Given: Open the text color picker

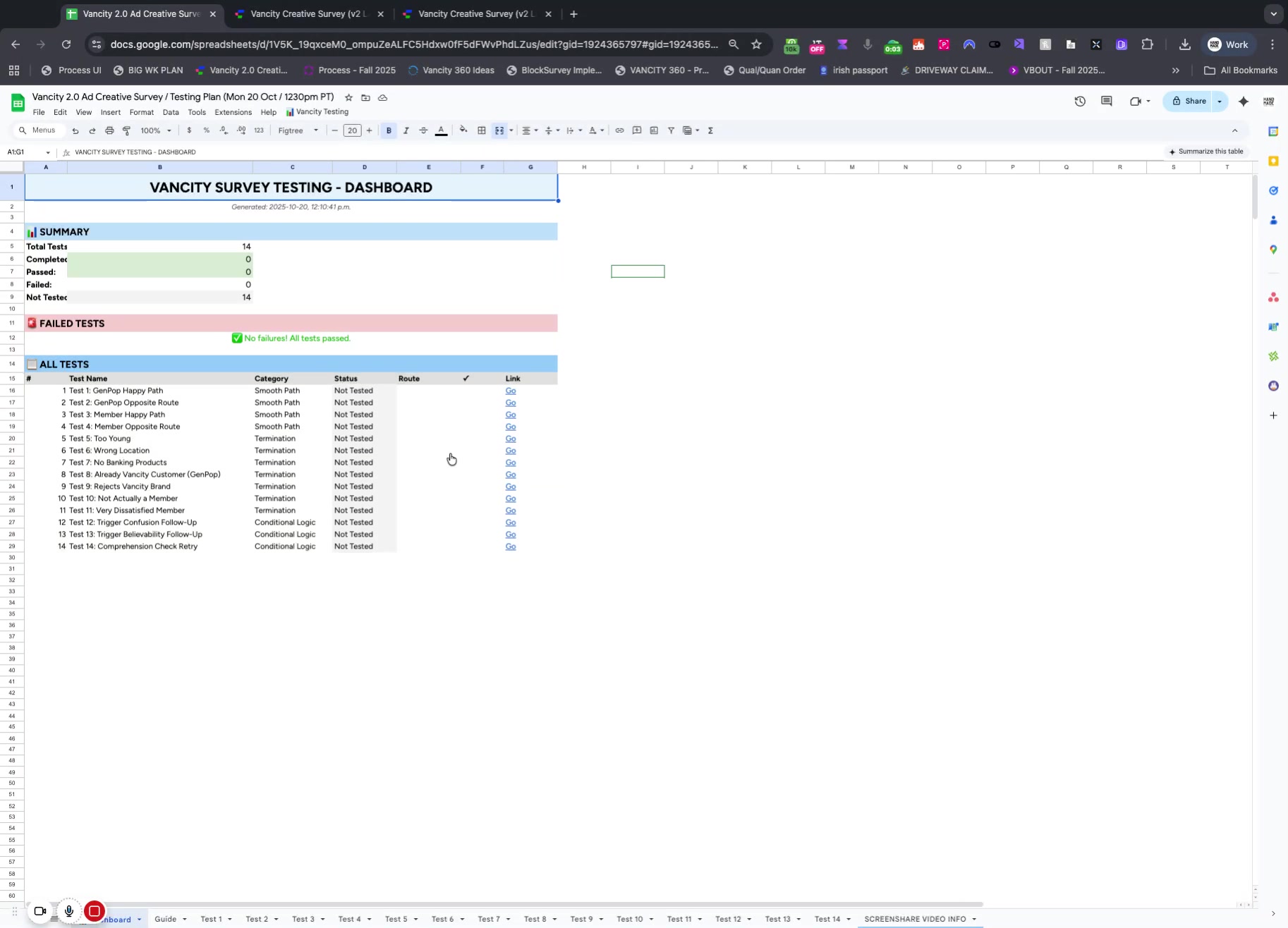Looking at the screenshot, I should click(441, 130).
